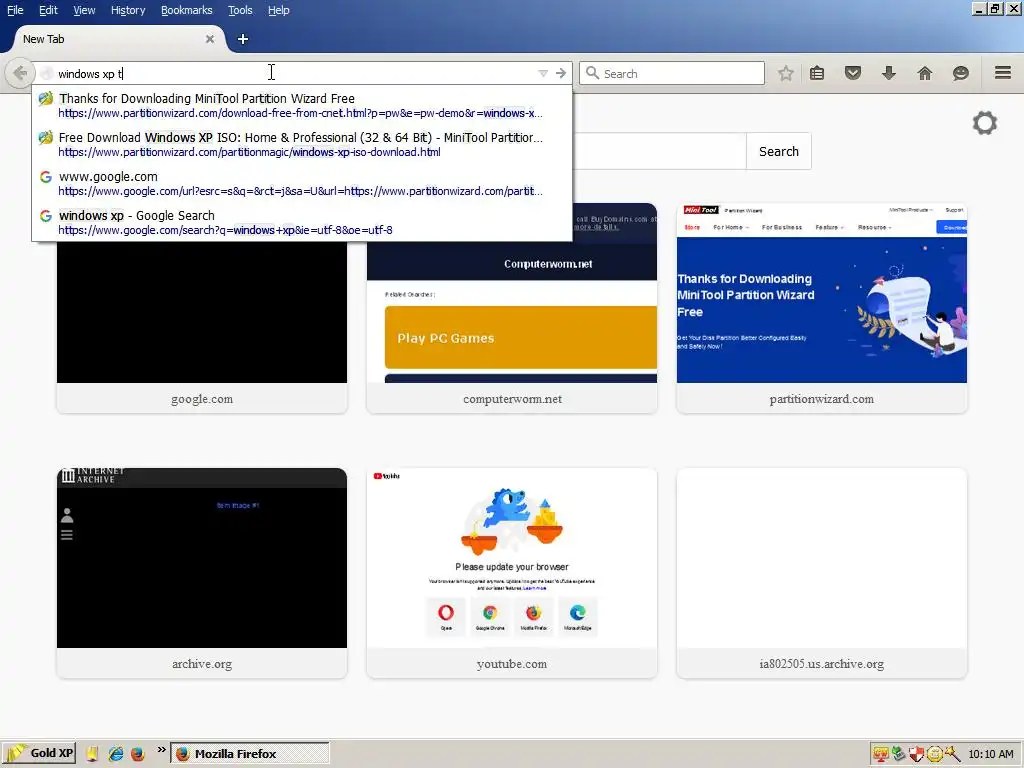Open the Pocket icon in toolbar
The width and height of the screenshot is (1024, 768).
(x=853, y=73)
